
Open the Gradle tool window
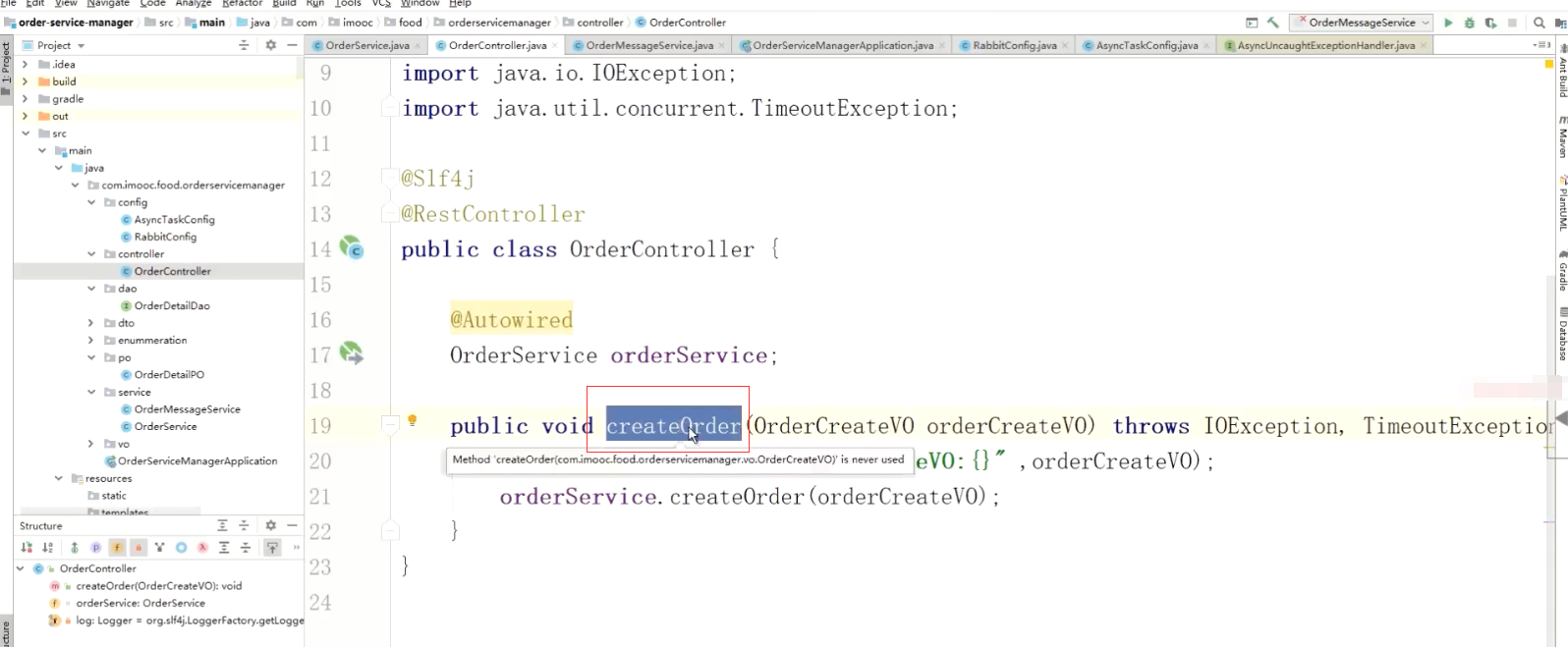[x=1562, y=270]
